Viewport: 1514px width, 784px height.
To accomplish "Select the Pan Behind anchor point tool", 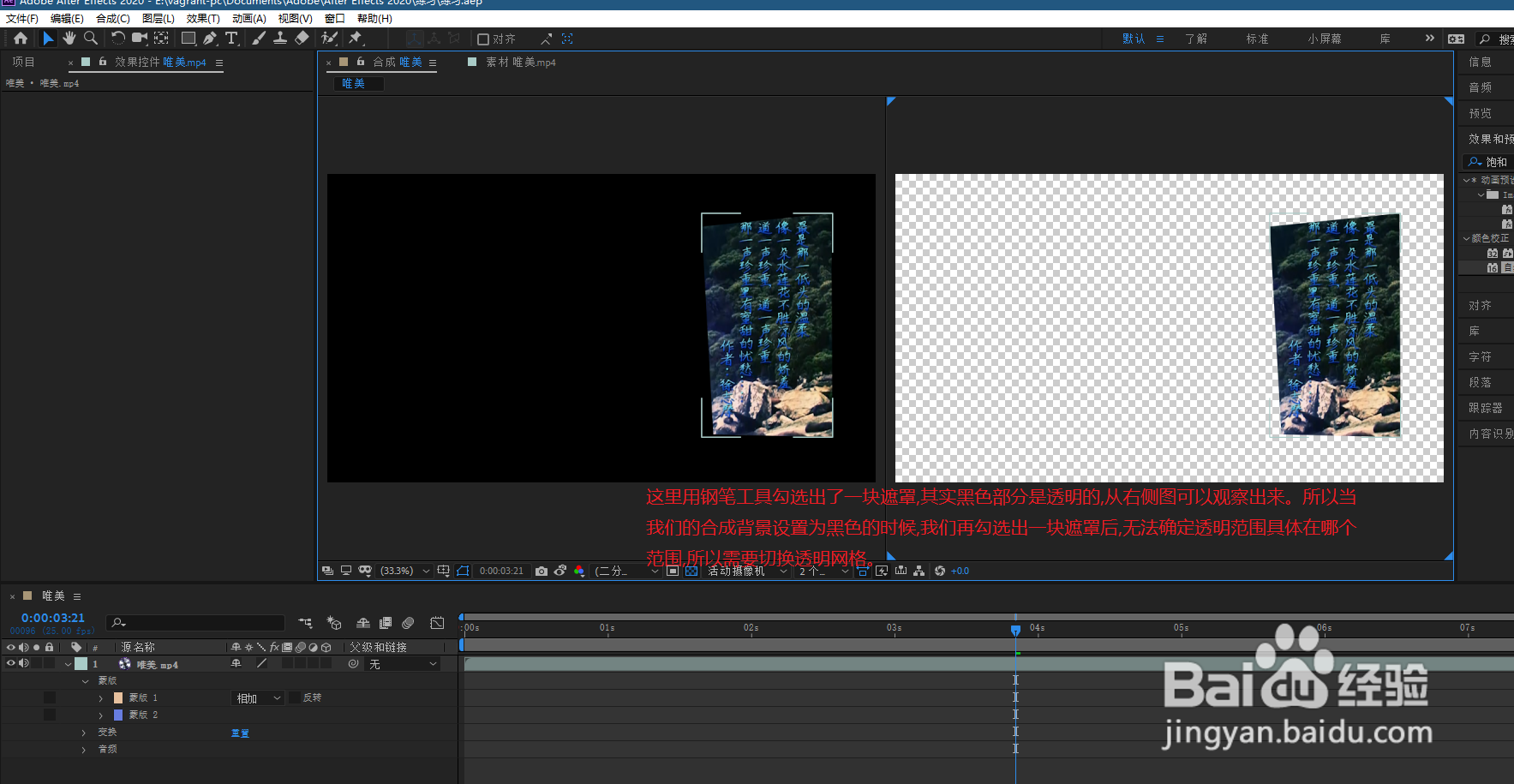I will coord(161,39).
